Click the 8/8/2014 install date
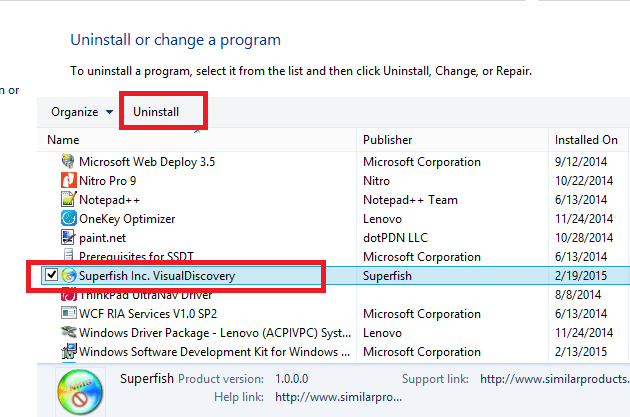This screenshot has width=630, height=417. click(578, 295)
